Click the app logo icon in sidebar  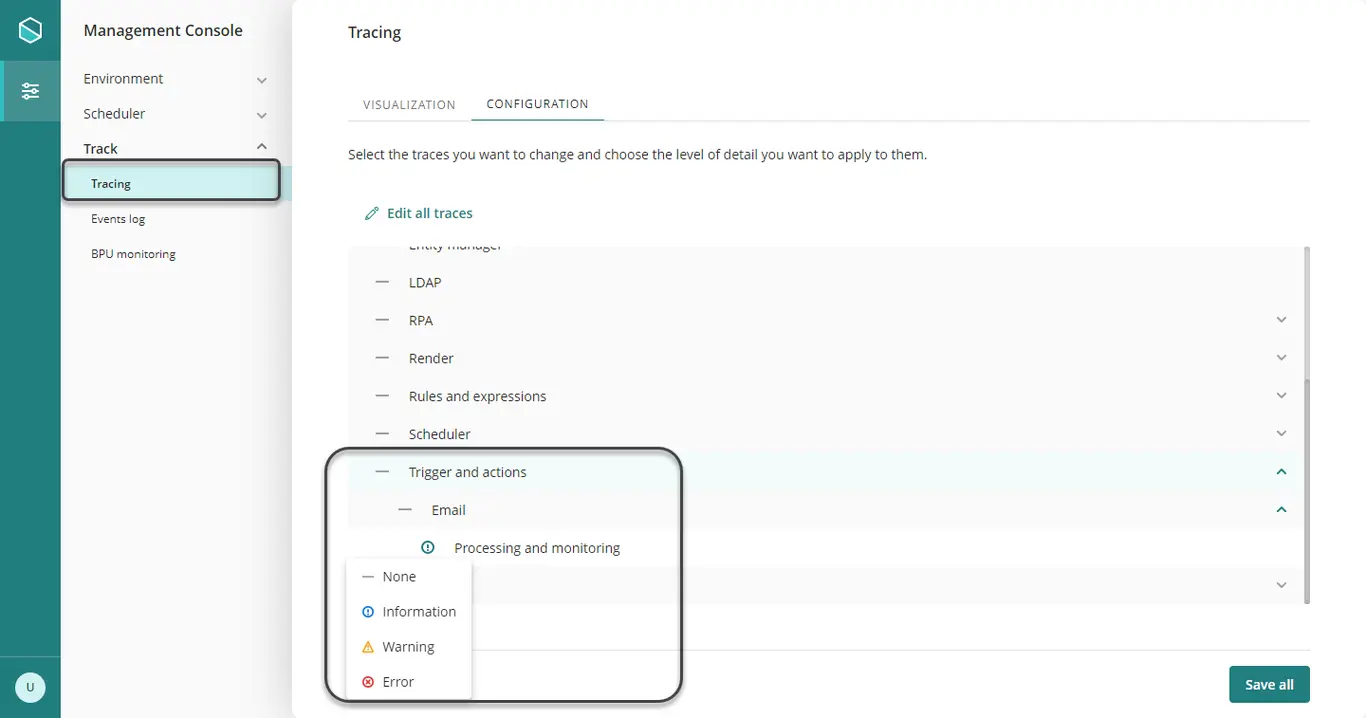pos(31,31)
